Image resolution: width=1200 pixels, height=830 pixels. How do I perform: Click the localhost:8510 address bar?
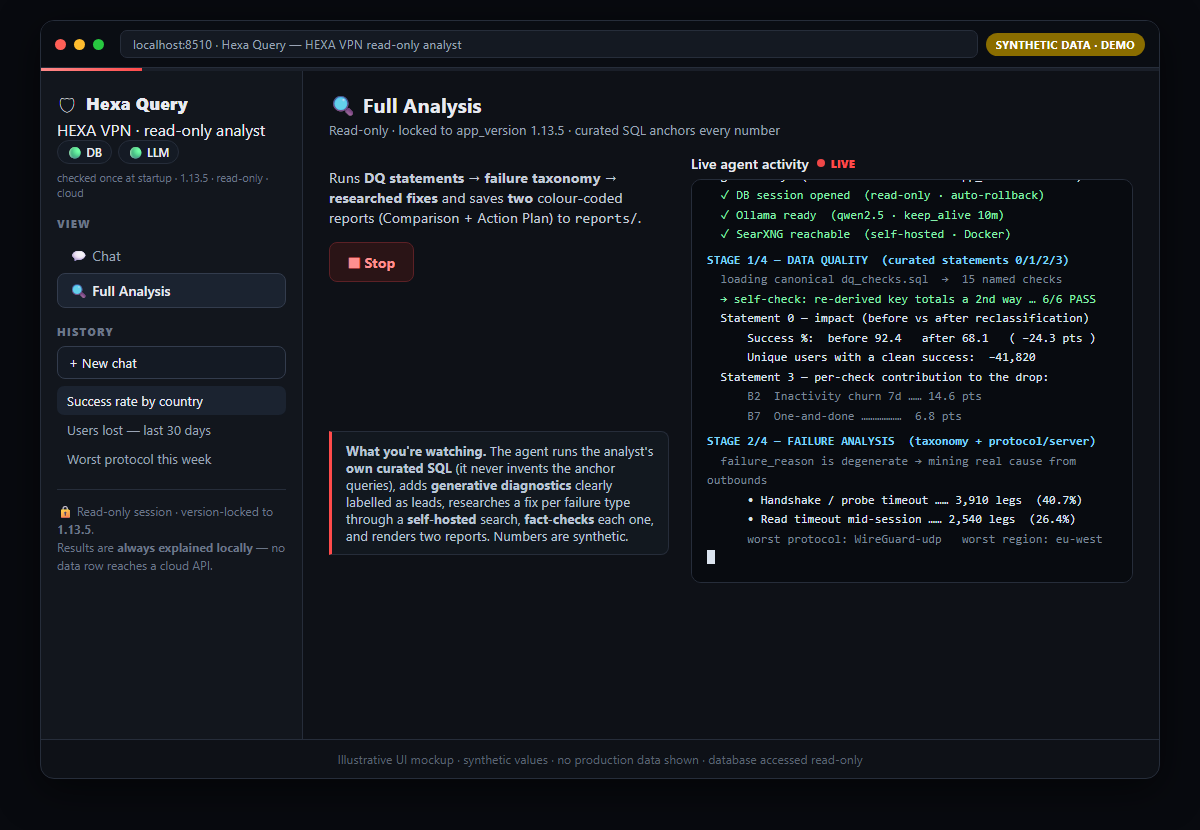tap(548, 44)
